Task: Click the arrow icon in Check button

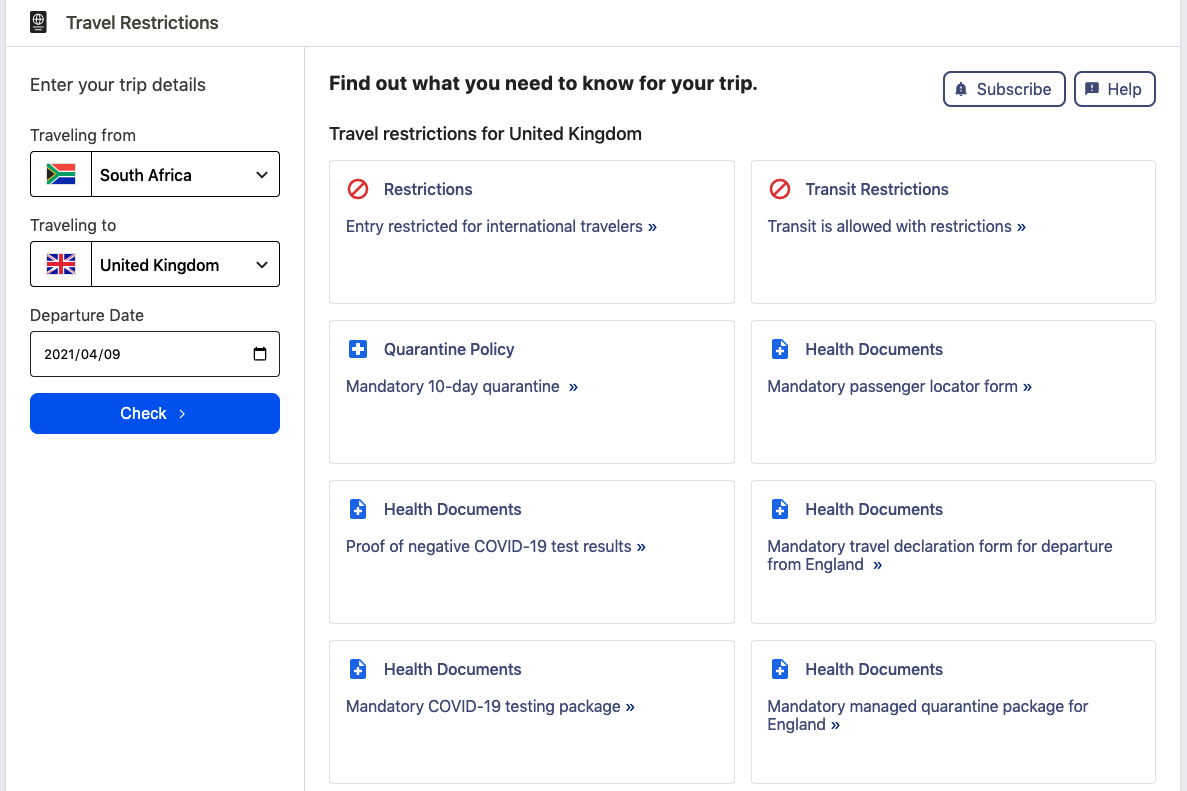Action: [x=182, y=413]
